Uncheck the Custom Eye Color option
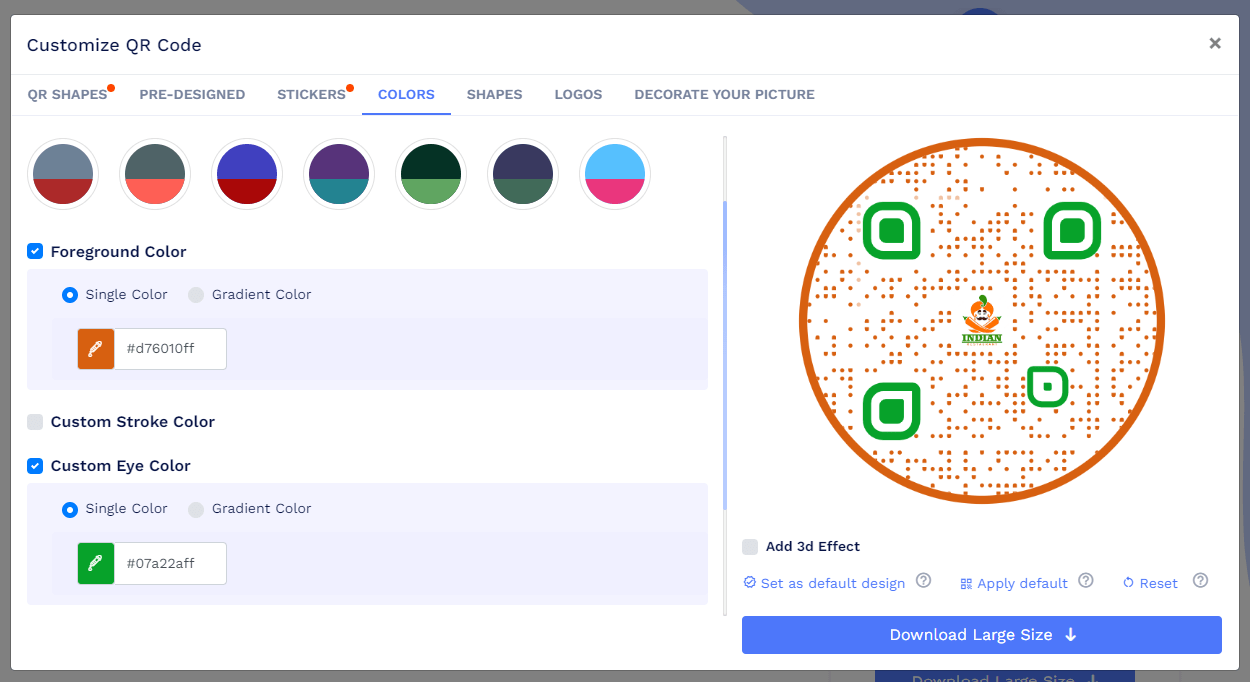 pos(35,465)
